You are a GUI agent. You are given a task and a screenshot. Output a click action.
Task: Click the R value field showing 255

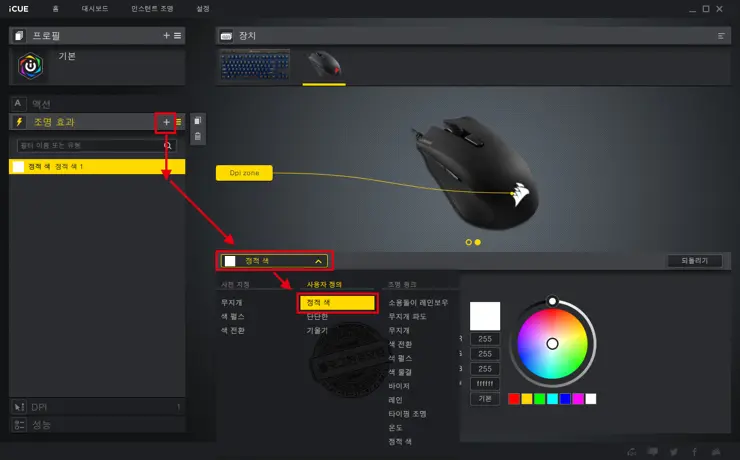485,339
